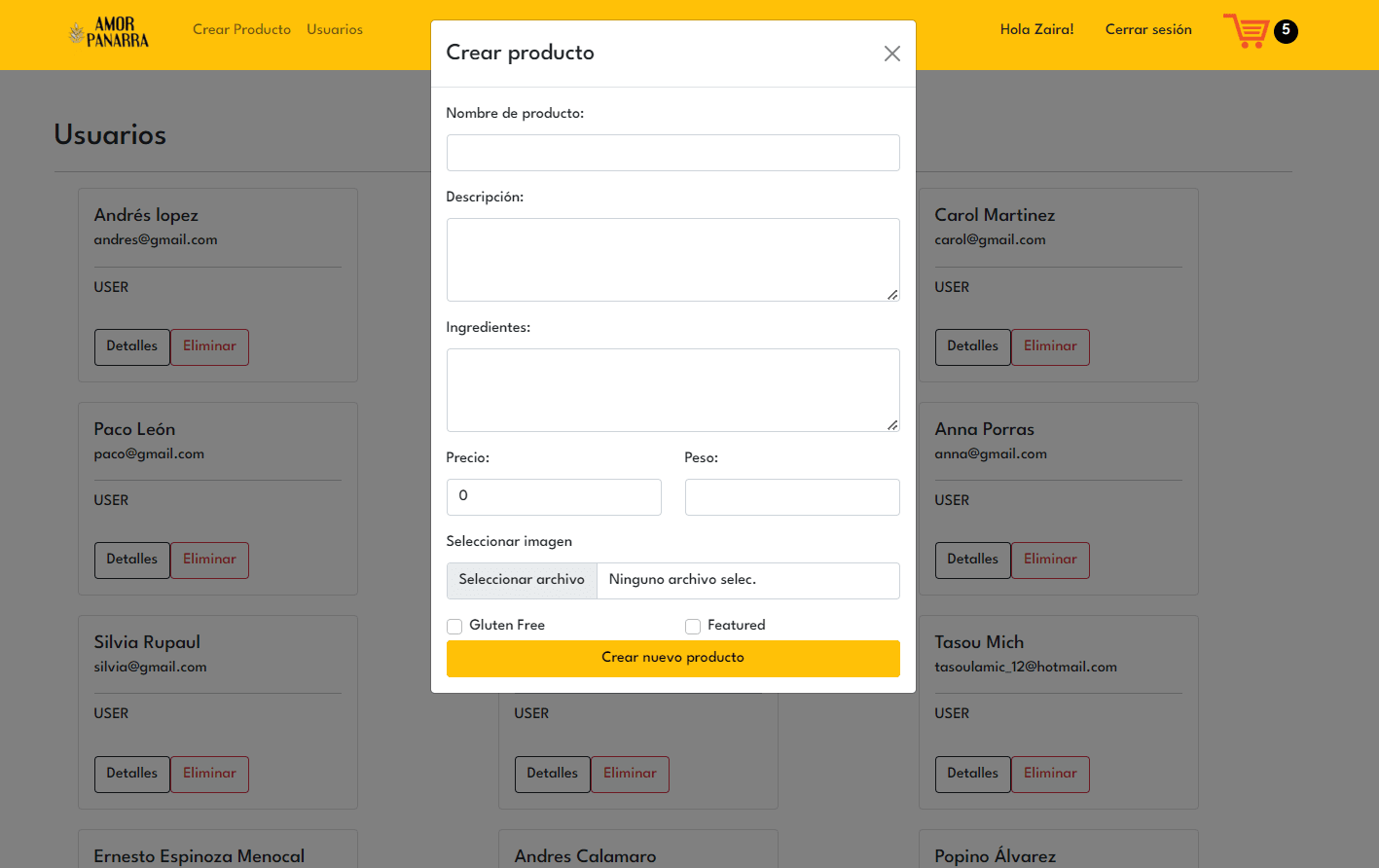Grab the Ingredientes textarea resize handle

coord(892,424)
